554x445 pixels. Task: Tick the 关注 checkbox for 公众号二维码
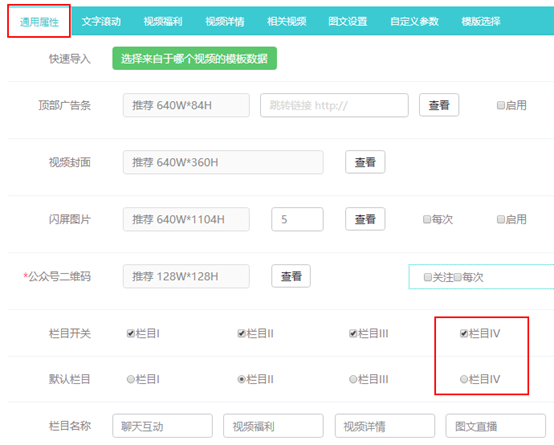[x=428, y=277]
